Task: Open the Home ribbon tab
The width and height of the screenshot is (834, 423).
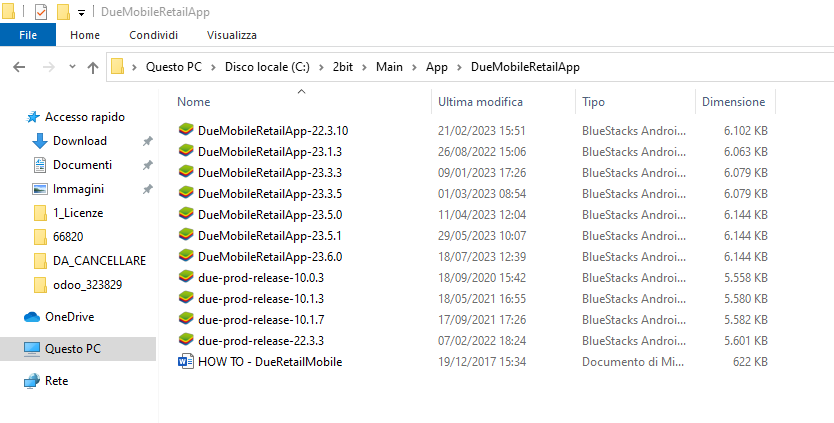Action: point(85,35)
